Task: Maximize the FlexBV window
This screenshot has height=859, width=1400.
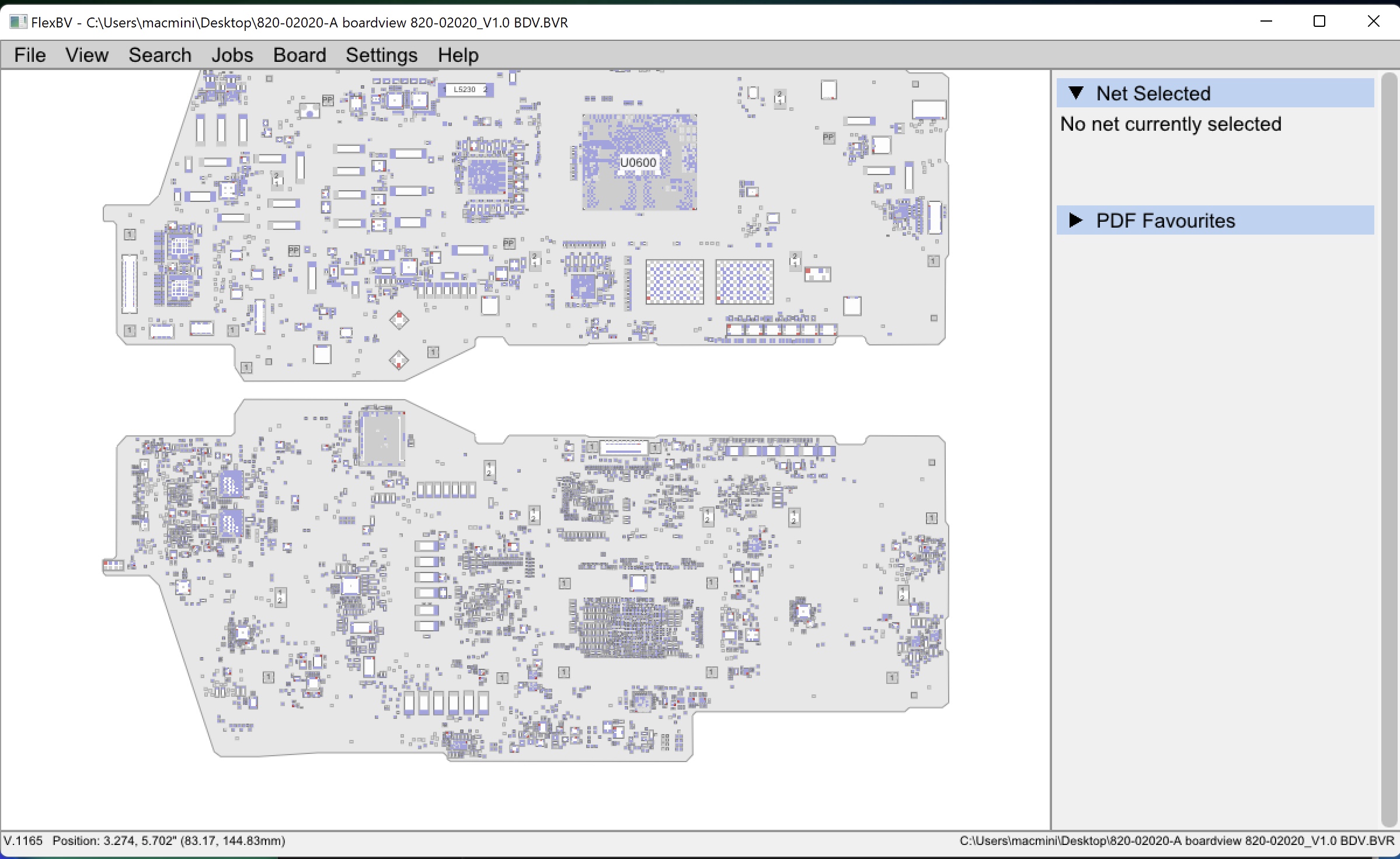Action: [x=1319, y=22]
